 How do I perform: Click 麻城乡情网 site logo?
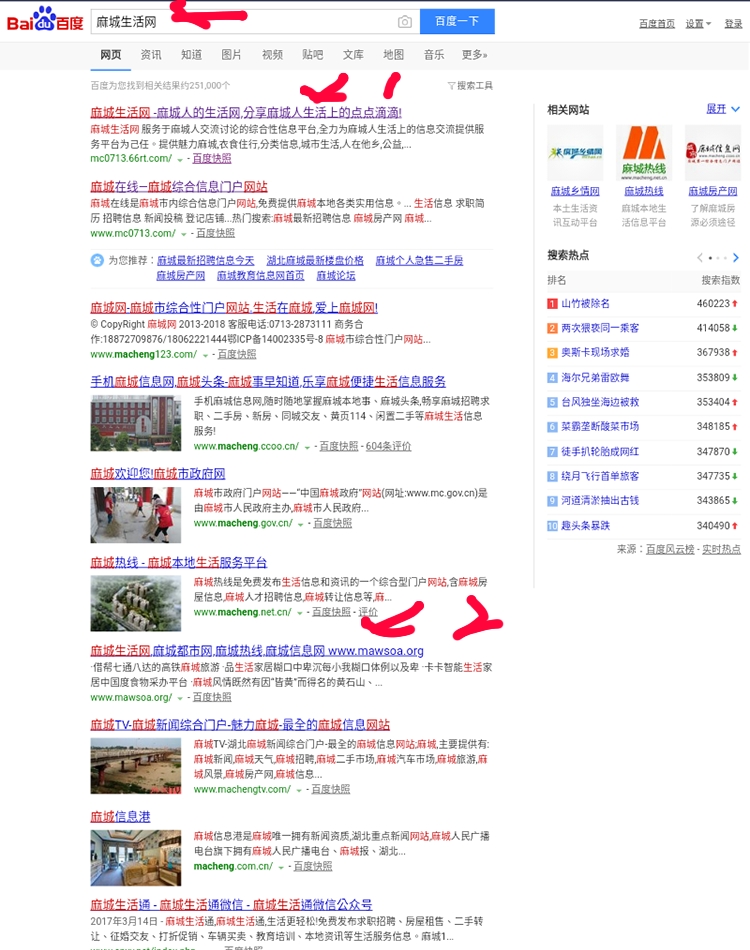point(576,153)
